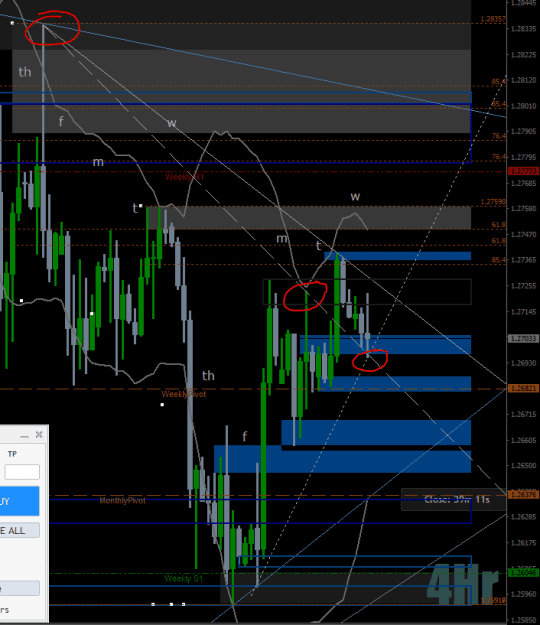Screen dimensions: 540x625
Task: Select the MonthlyPivot line label
Action: [x=122, y=501]
